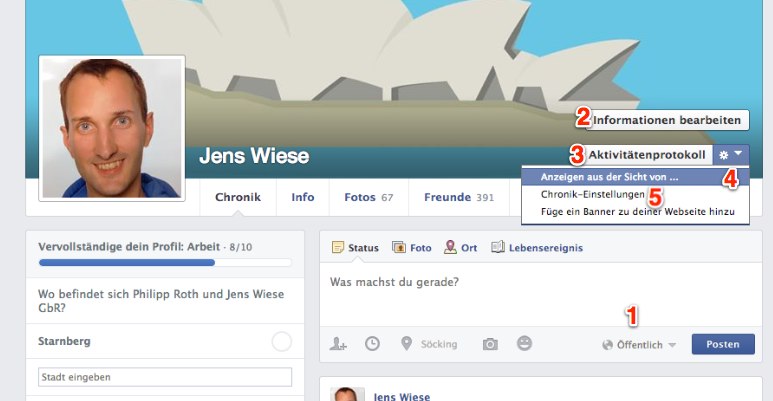Click the location pin icon beside Söcking

click(406, 343)
